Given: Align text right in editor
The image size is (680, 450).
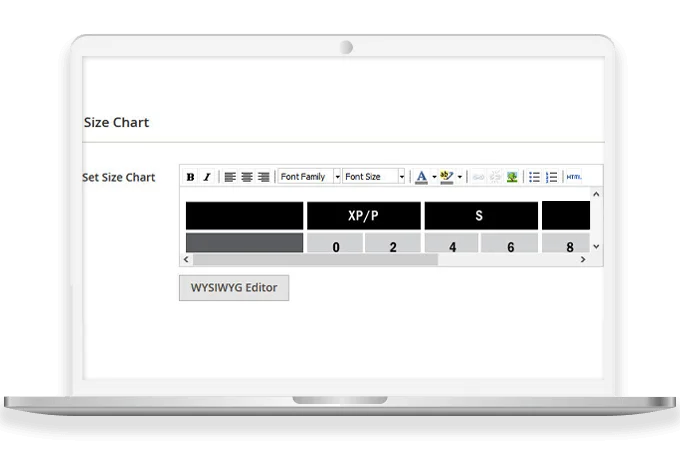Looking at the screenshot, I should coord(263,177).
